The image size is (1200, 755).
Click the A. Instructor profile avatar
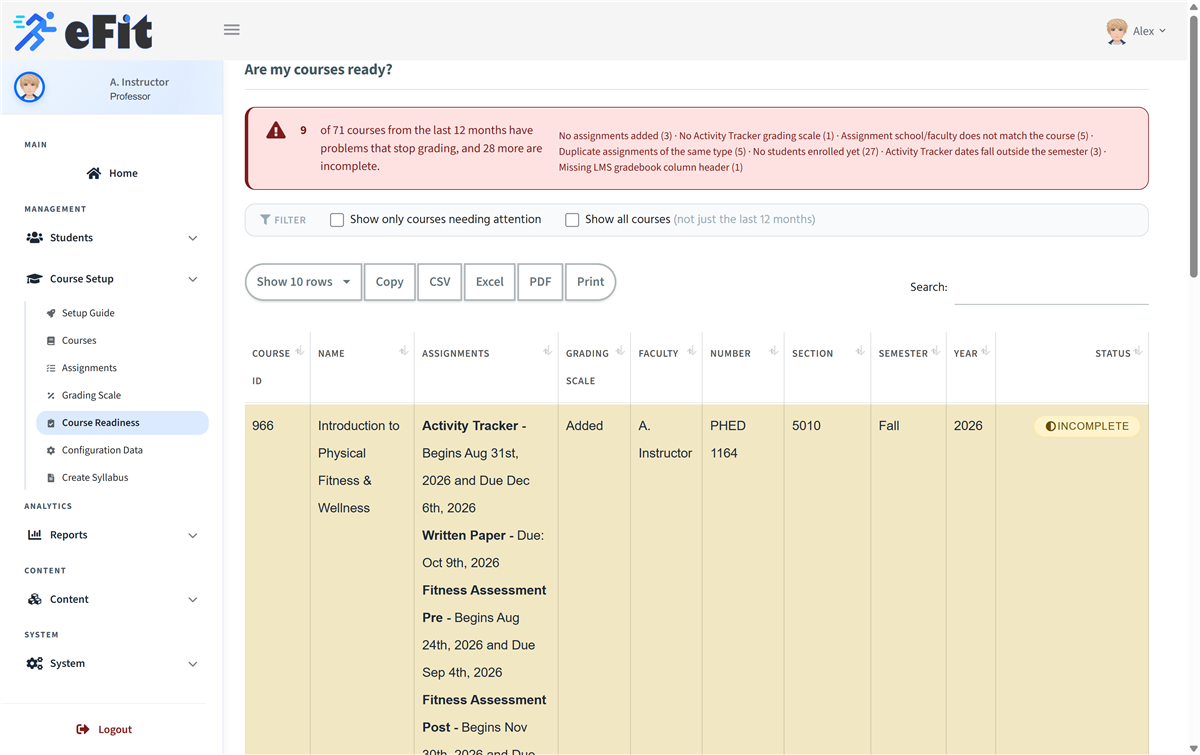coord(29,87)
